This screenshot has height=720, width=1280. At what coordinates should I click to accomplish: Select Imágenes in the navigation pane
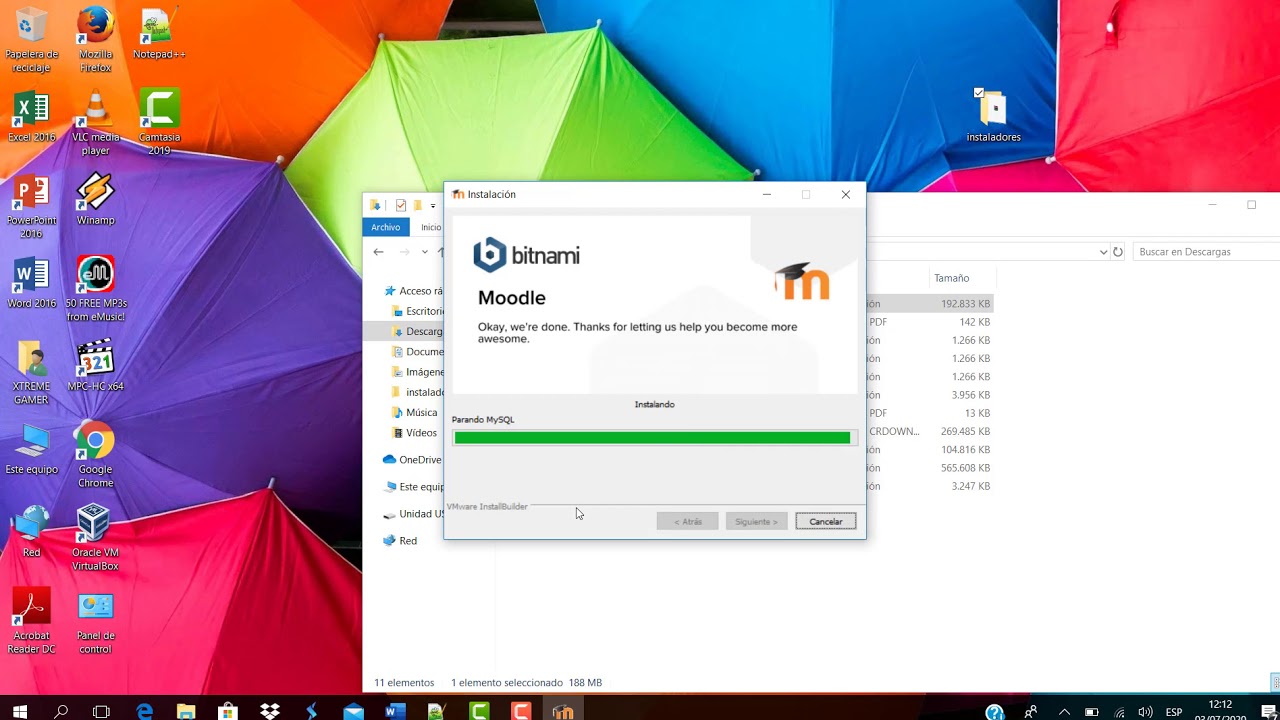[418, 372]
